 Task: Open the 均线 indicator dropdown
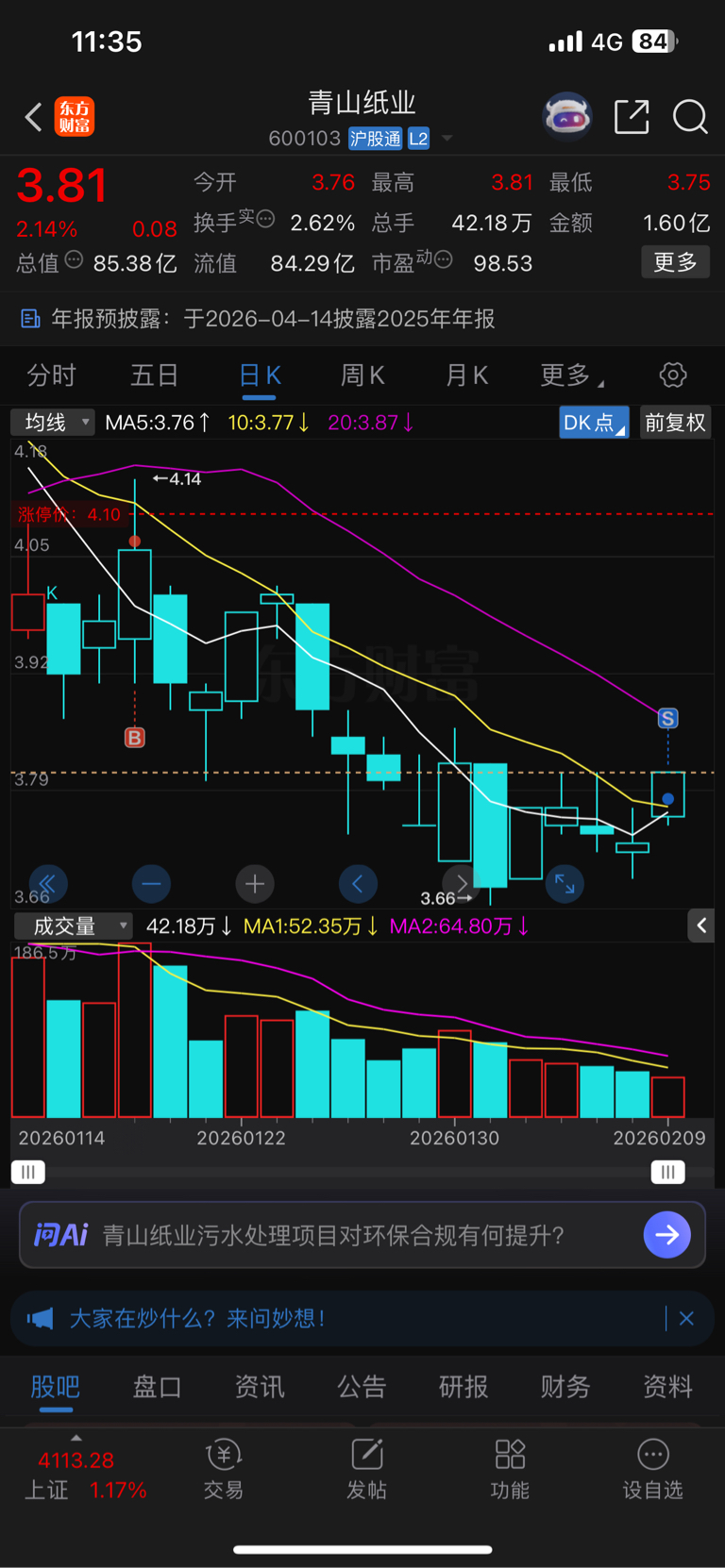tap(53, 422)
